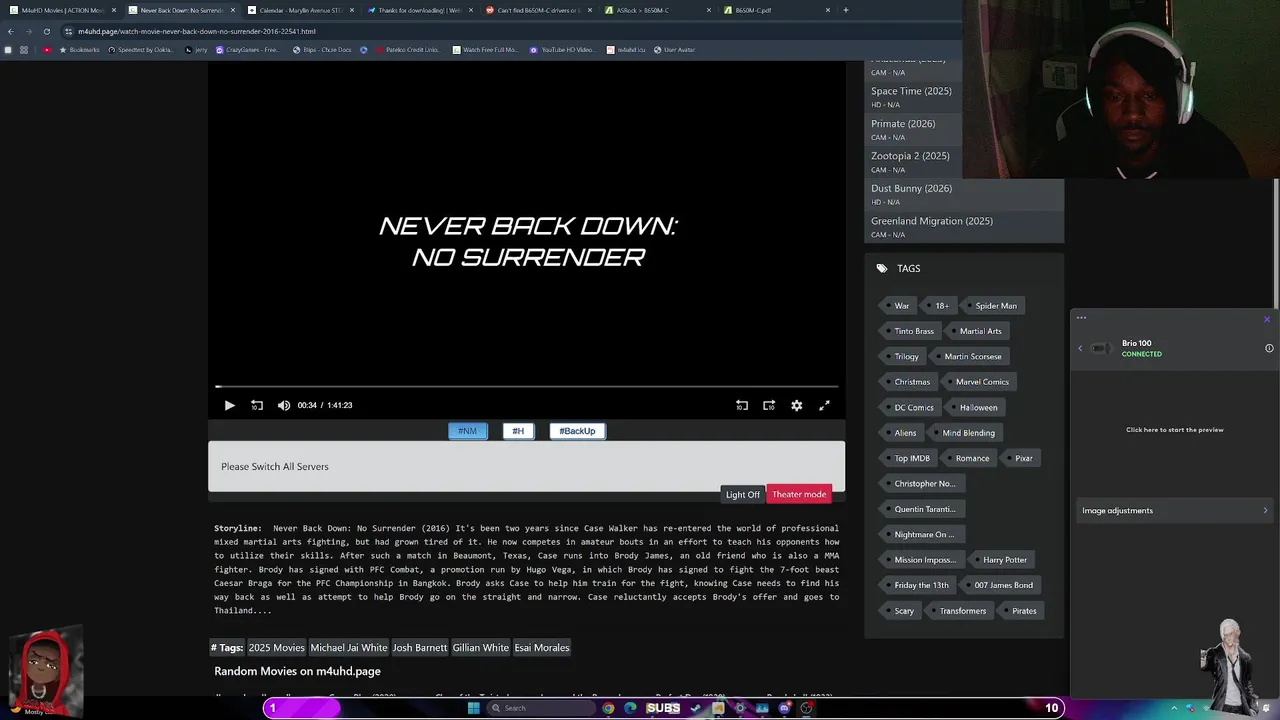Open the three-dot menu in the Brio panel
Viewport: 1280px width, 720px height.
pos(1081,318)
